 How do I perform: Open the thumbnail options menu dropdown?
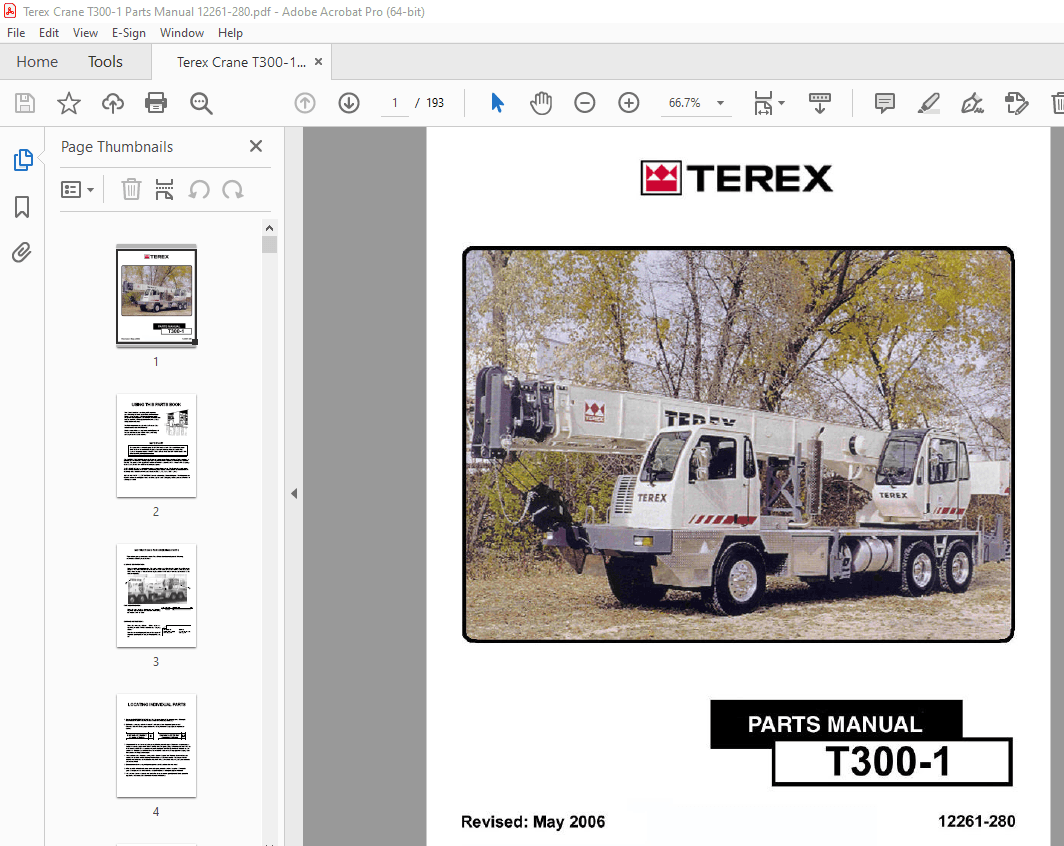(x=77, y=189)
